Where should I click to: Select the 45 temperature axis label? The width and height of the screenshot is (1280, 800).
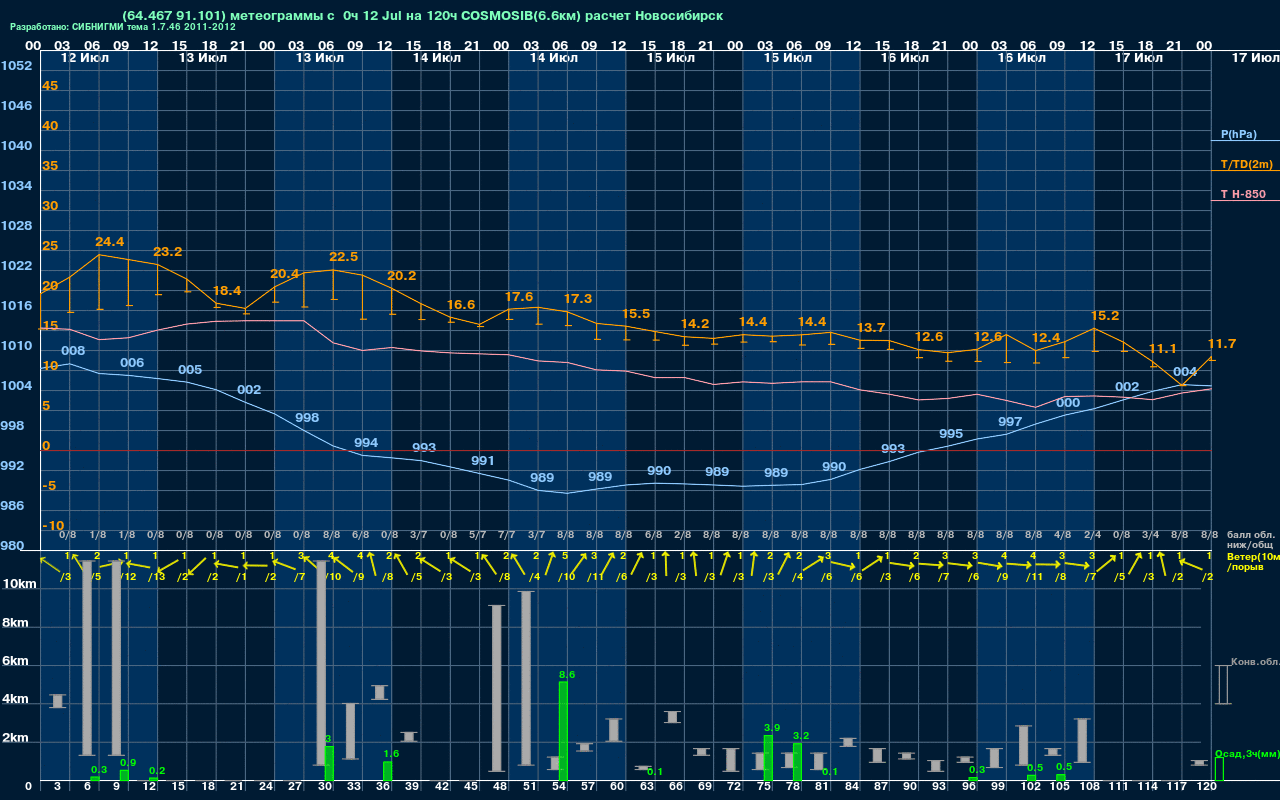click(50, 86)
